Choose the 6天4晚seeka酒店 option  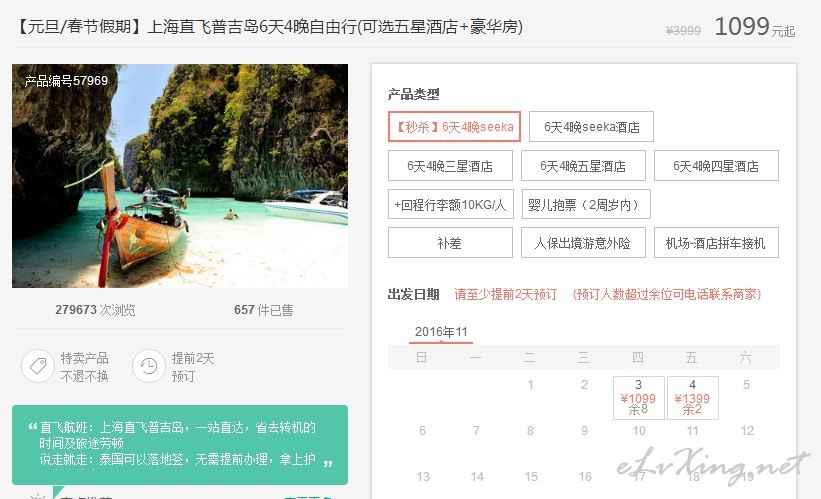click(591, 127)
